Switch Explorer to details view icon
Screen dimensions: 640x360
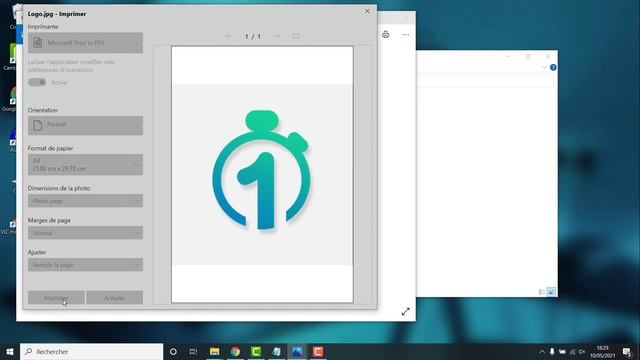point(542,292)
